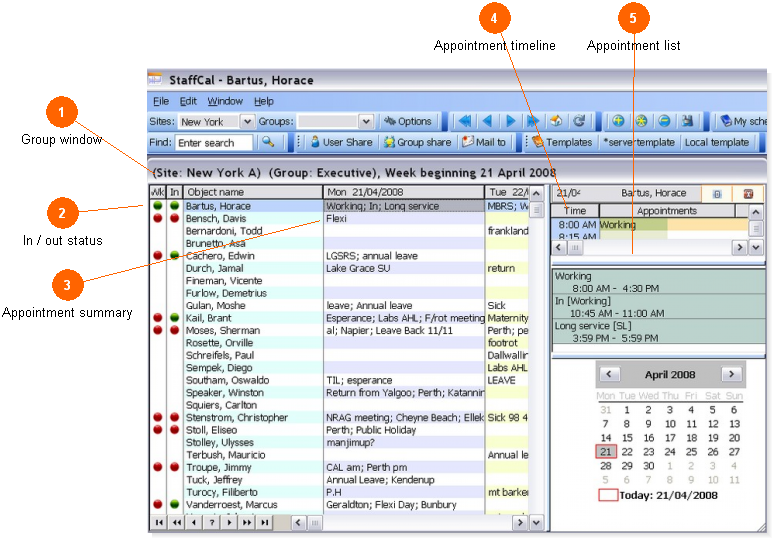Toggle In status dot for Kail, Brant

click(174, 317)
